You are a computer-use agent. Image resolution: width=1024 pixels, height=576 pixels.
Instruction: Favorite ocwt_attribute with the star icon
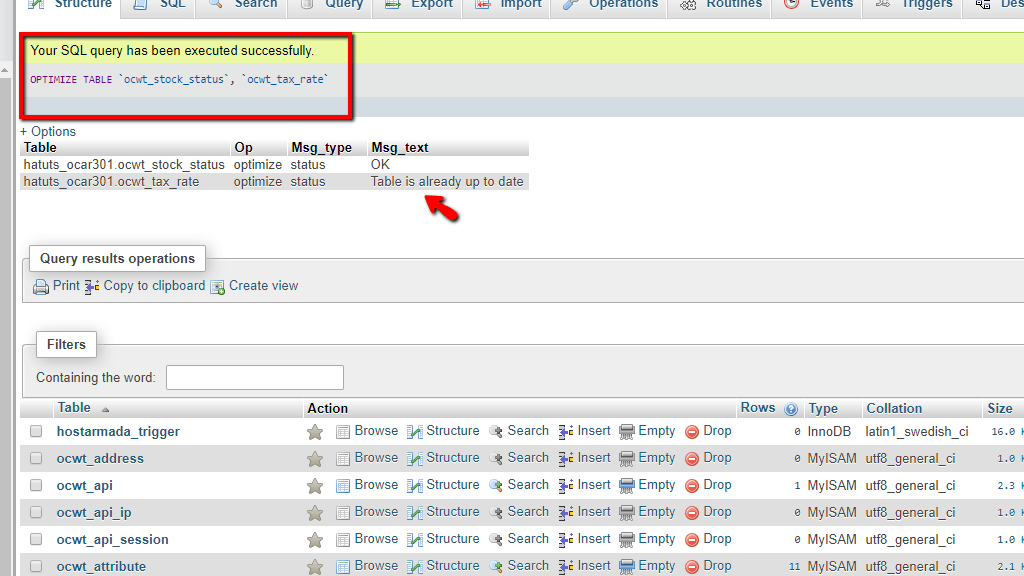tap(315, 567)
